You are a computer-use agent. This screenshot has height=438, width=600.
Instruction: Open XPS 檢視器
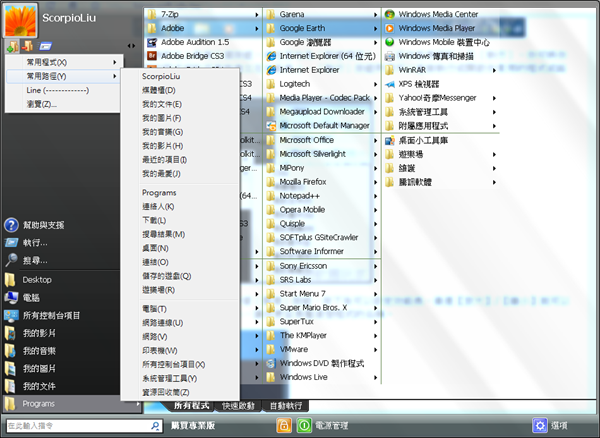click(x=412, y=84)
